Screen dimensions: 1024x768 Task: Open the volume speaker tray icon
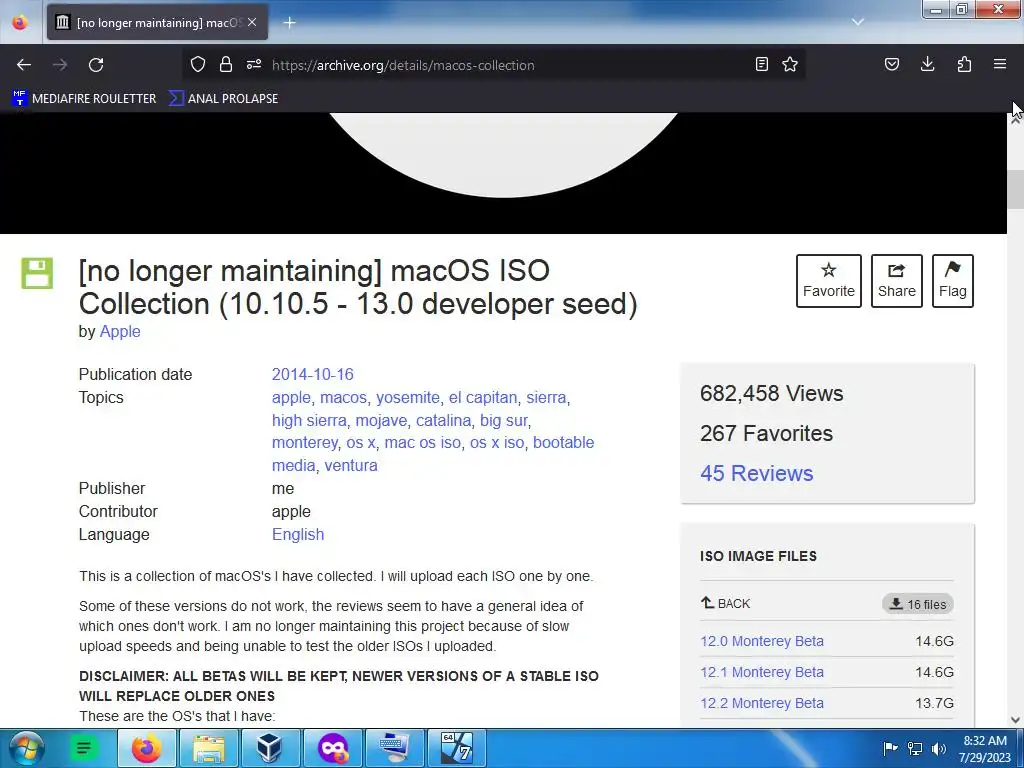pos(939,749)
